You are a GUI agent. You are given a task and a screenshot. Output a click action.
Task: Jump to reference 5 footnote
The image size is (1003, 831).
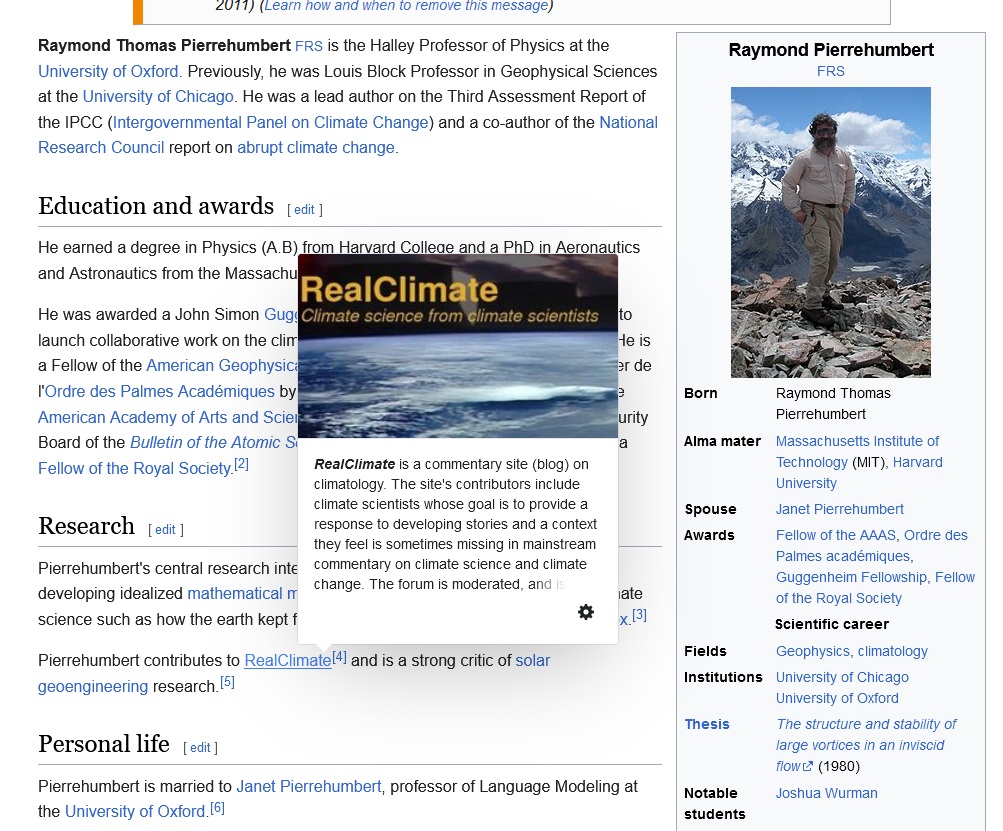[x=227, y=683]
